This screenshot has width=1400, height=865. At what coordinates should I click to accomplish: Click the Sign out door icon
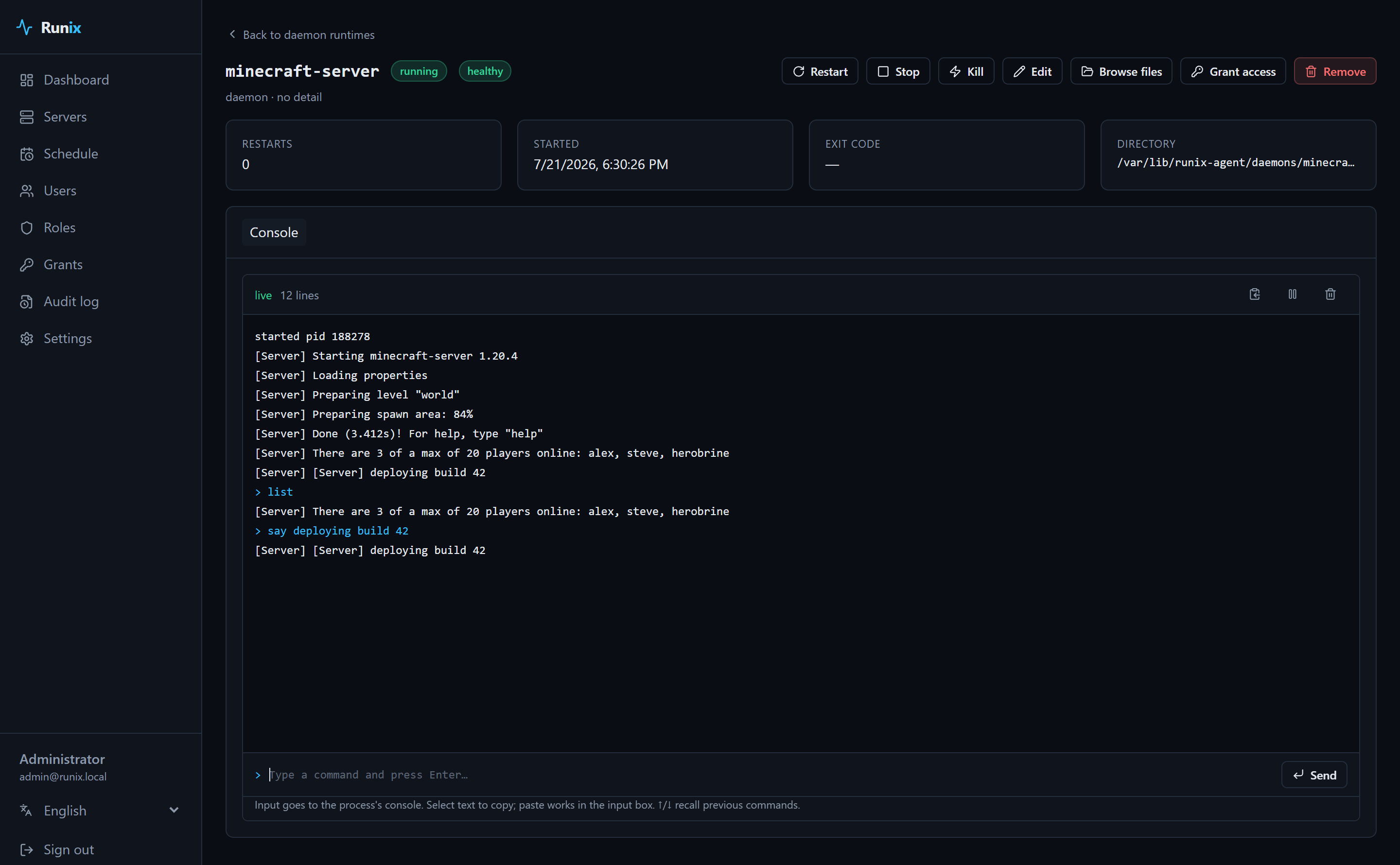pos(26,849)
